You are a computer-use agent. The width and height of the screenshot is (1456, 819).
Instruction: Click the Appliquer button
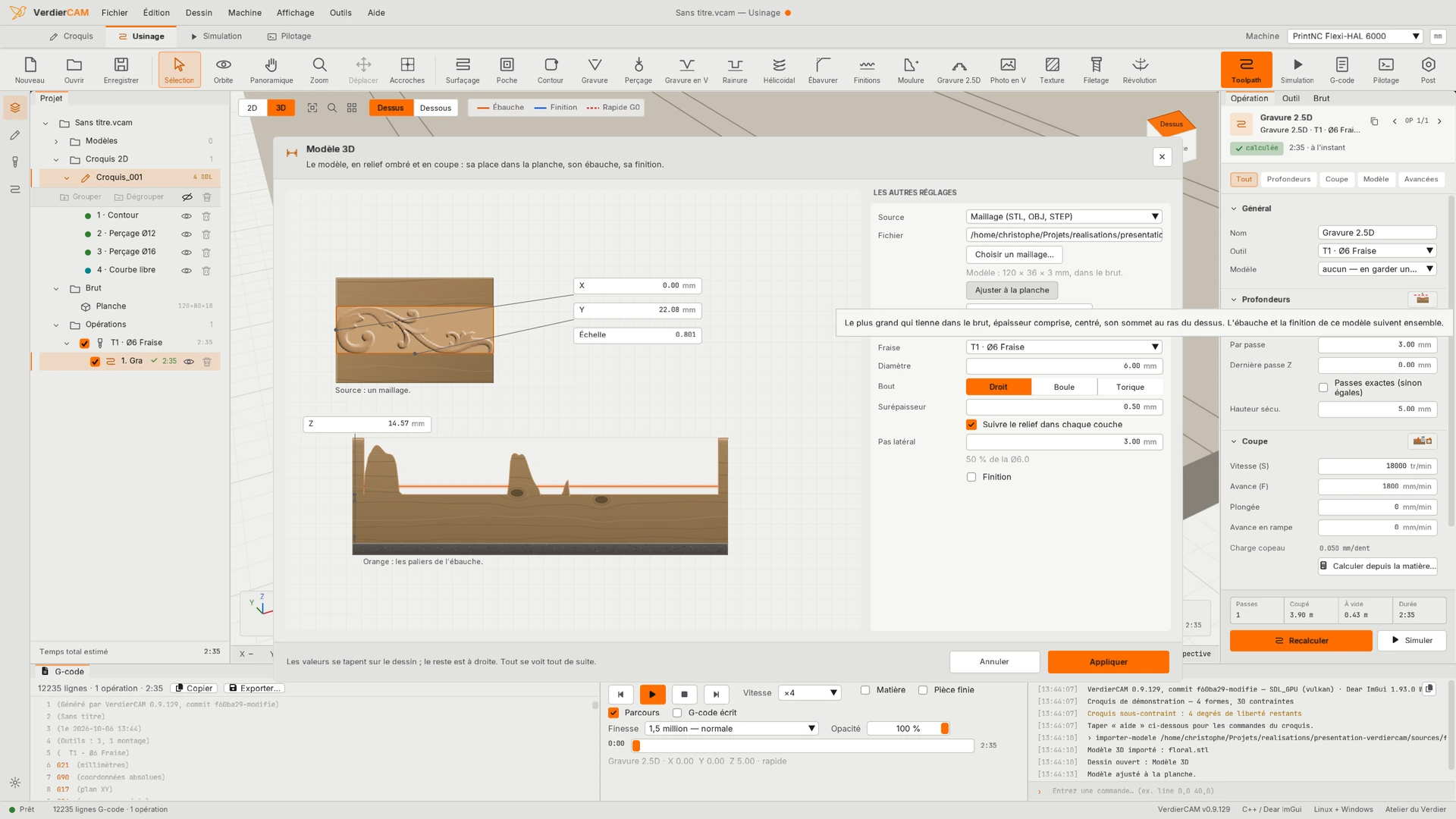(x=1108, y=662)
